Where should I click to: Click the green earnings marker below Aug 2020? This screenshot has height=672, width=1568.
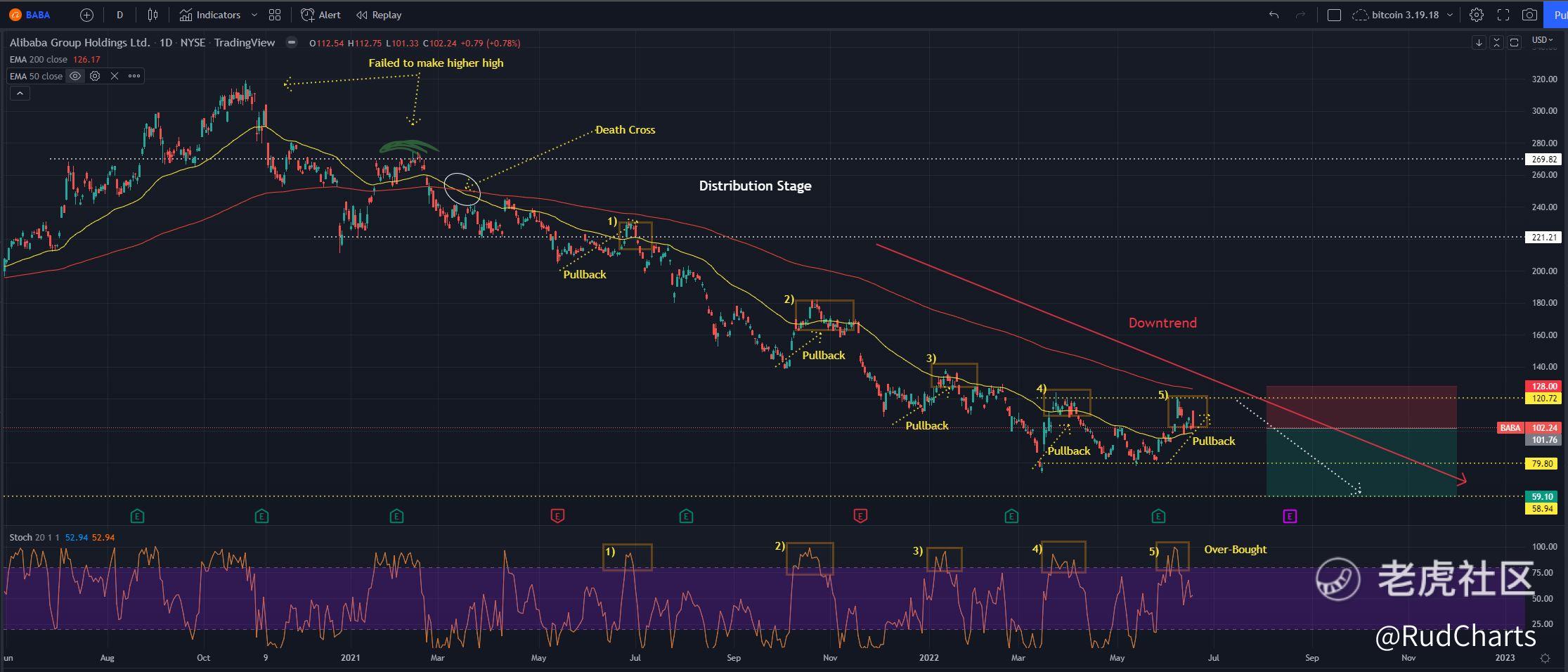click(137, 517)
